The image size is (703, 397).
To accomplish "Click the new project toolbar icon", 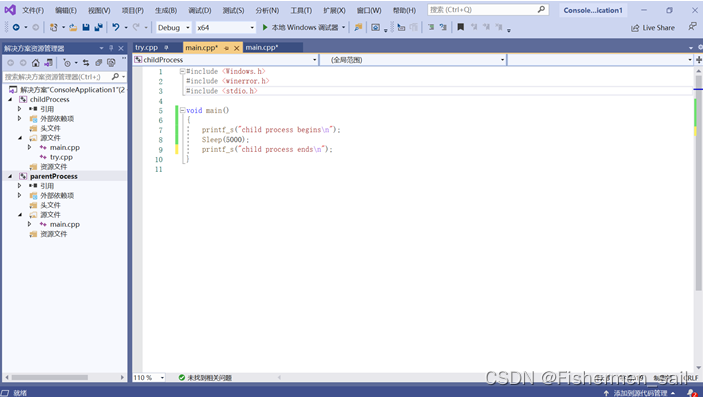I will coord(53,27).
